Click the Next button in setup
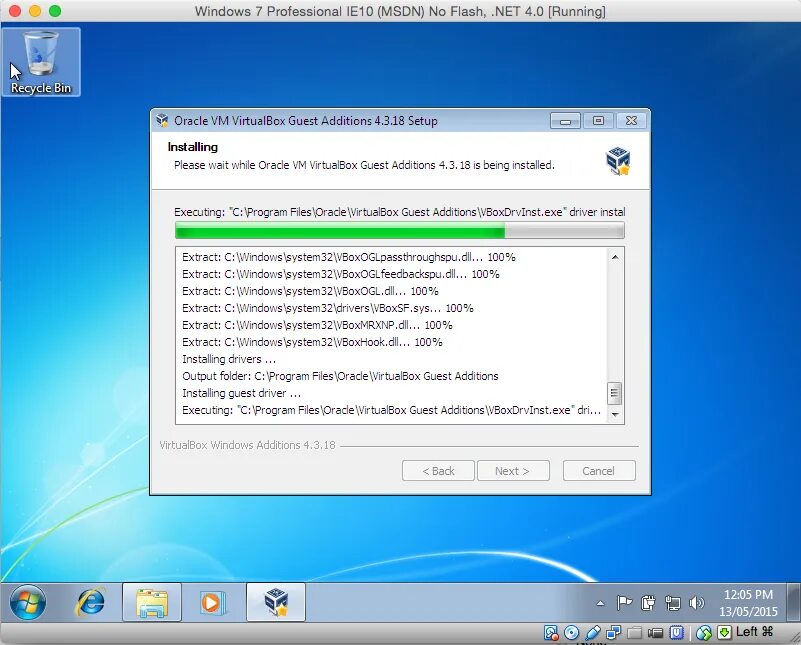The height and width of the screenshot is (645, 801). (513, 471)
